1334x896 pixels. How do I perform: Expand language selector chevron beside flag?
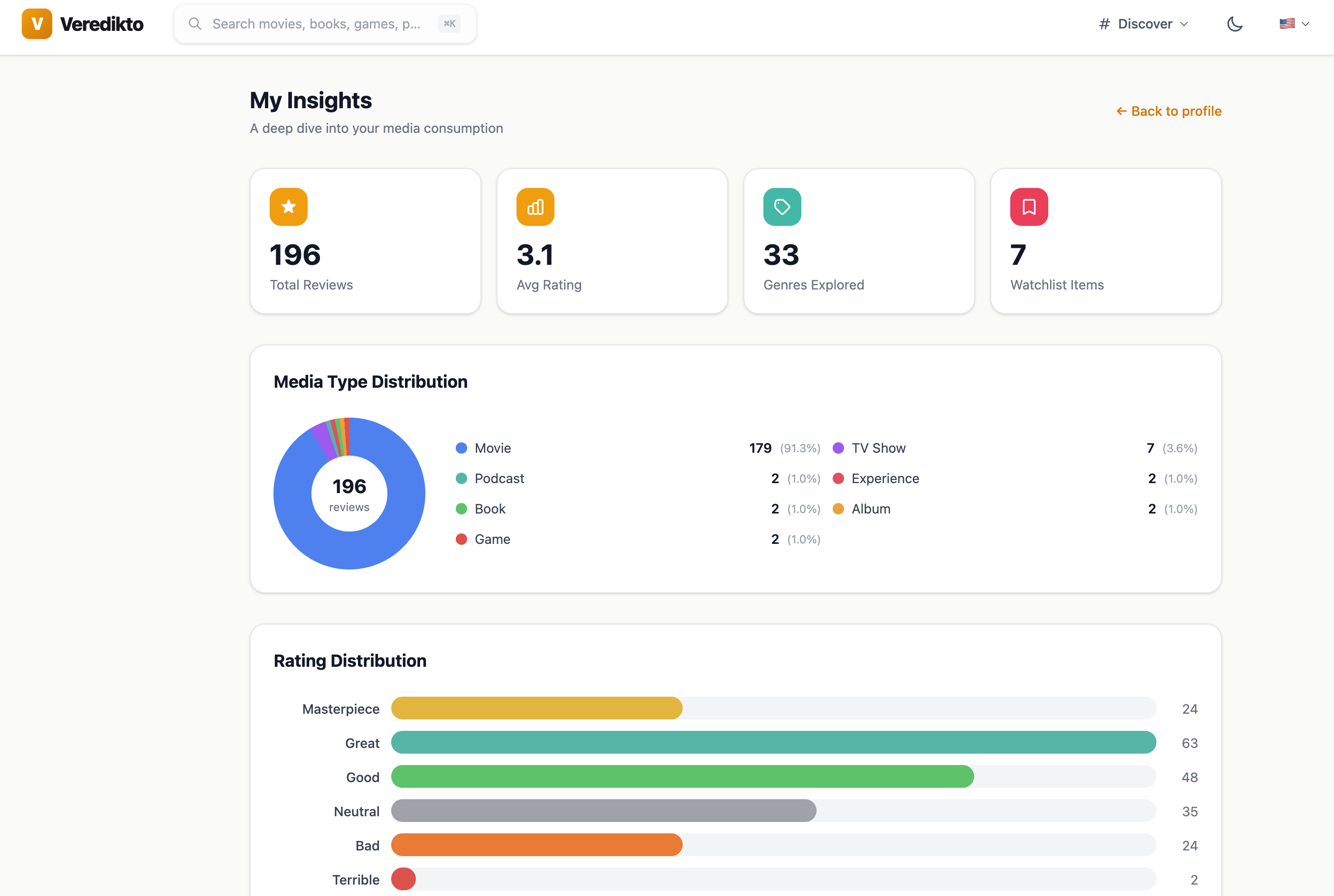coord(1306,24)
